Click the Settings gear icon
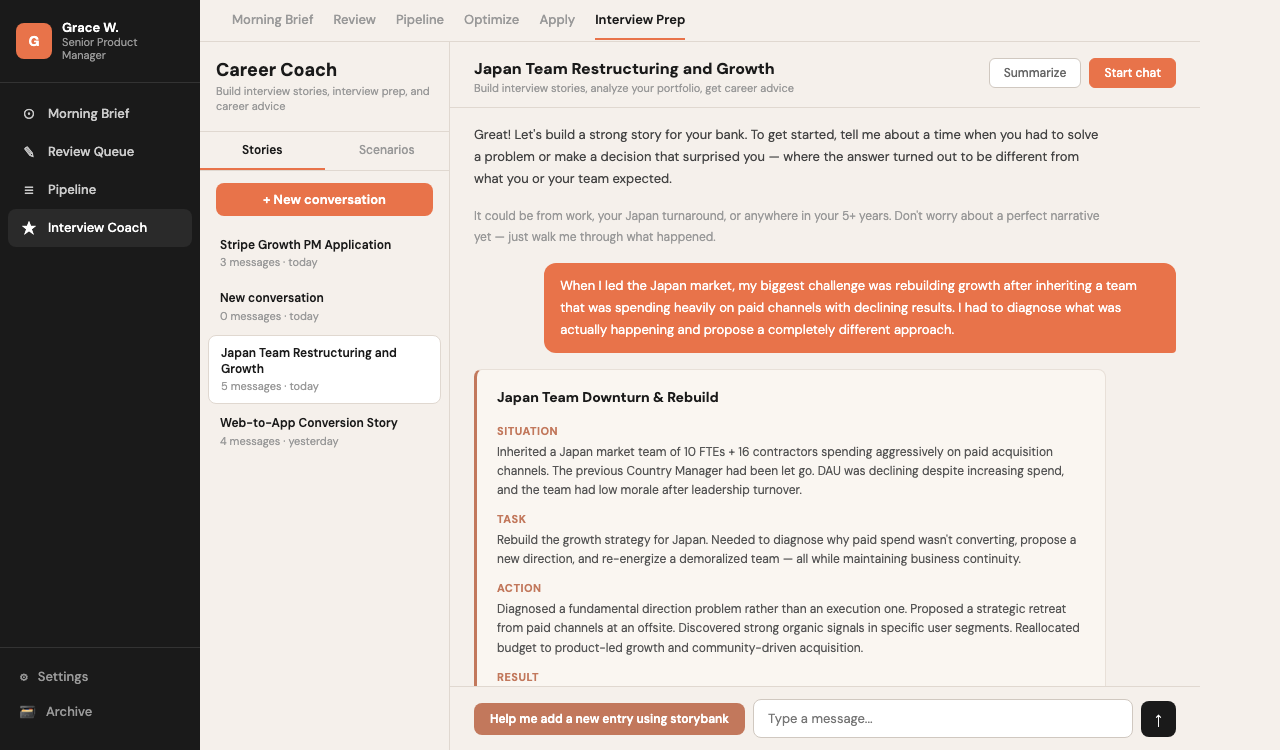 24,677
